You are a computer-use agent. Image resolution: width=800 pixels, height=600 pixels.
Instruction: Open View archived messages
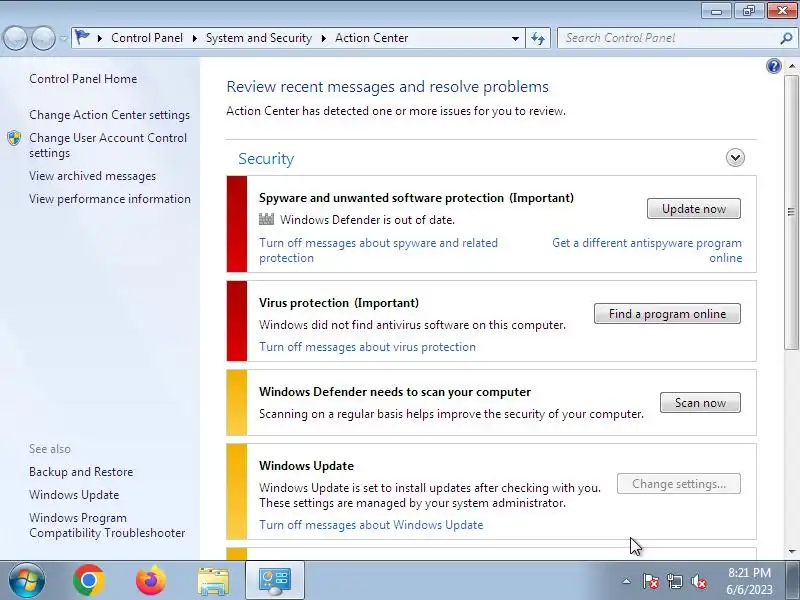[x=92, y=176]
